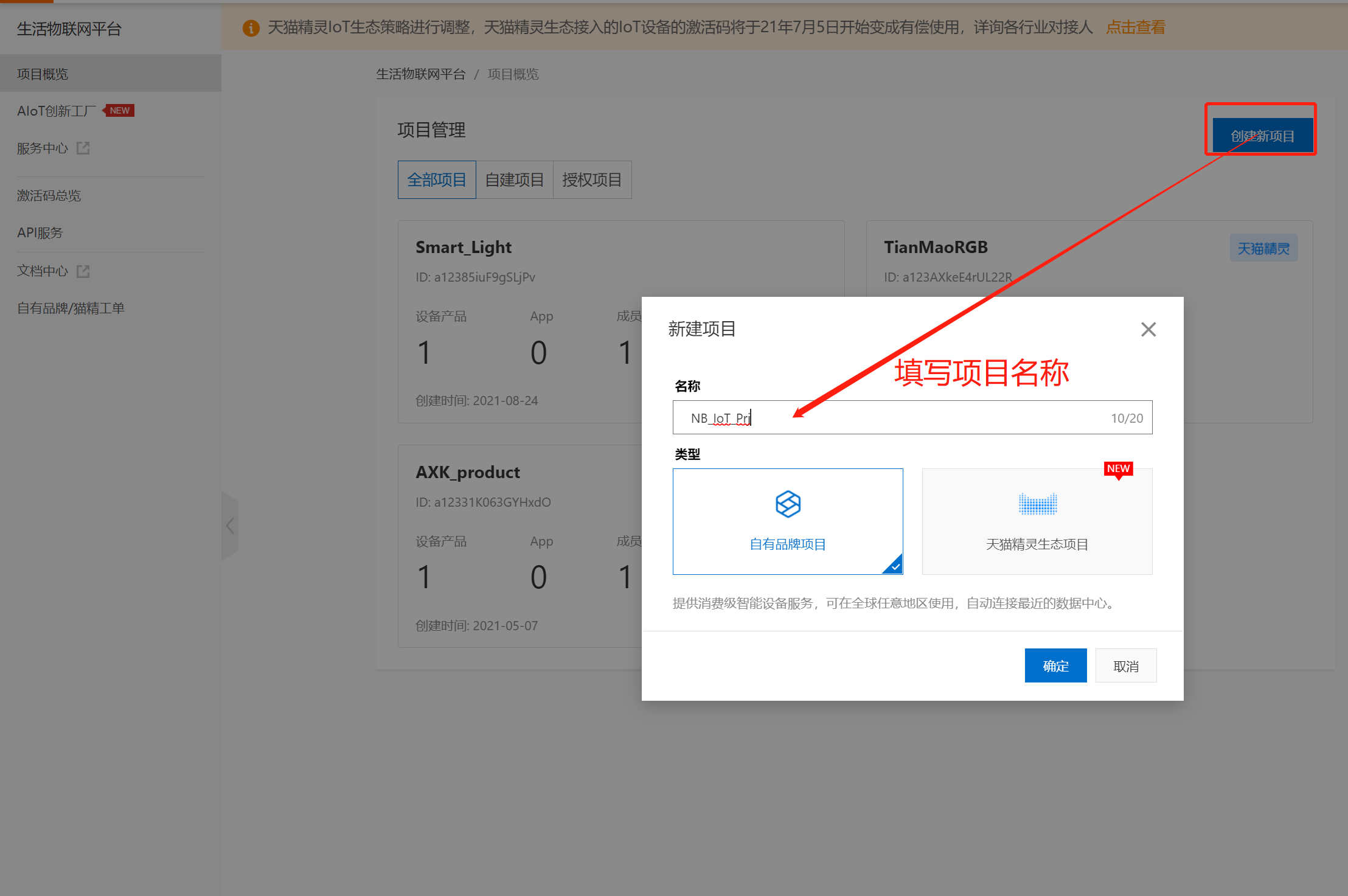Screen dimensions: 1348x896
Task: Click the checkmark on the selected project type
Action: click(895, 566)
